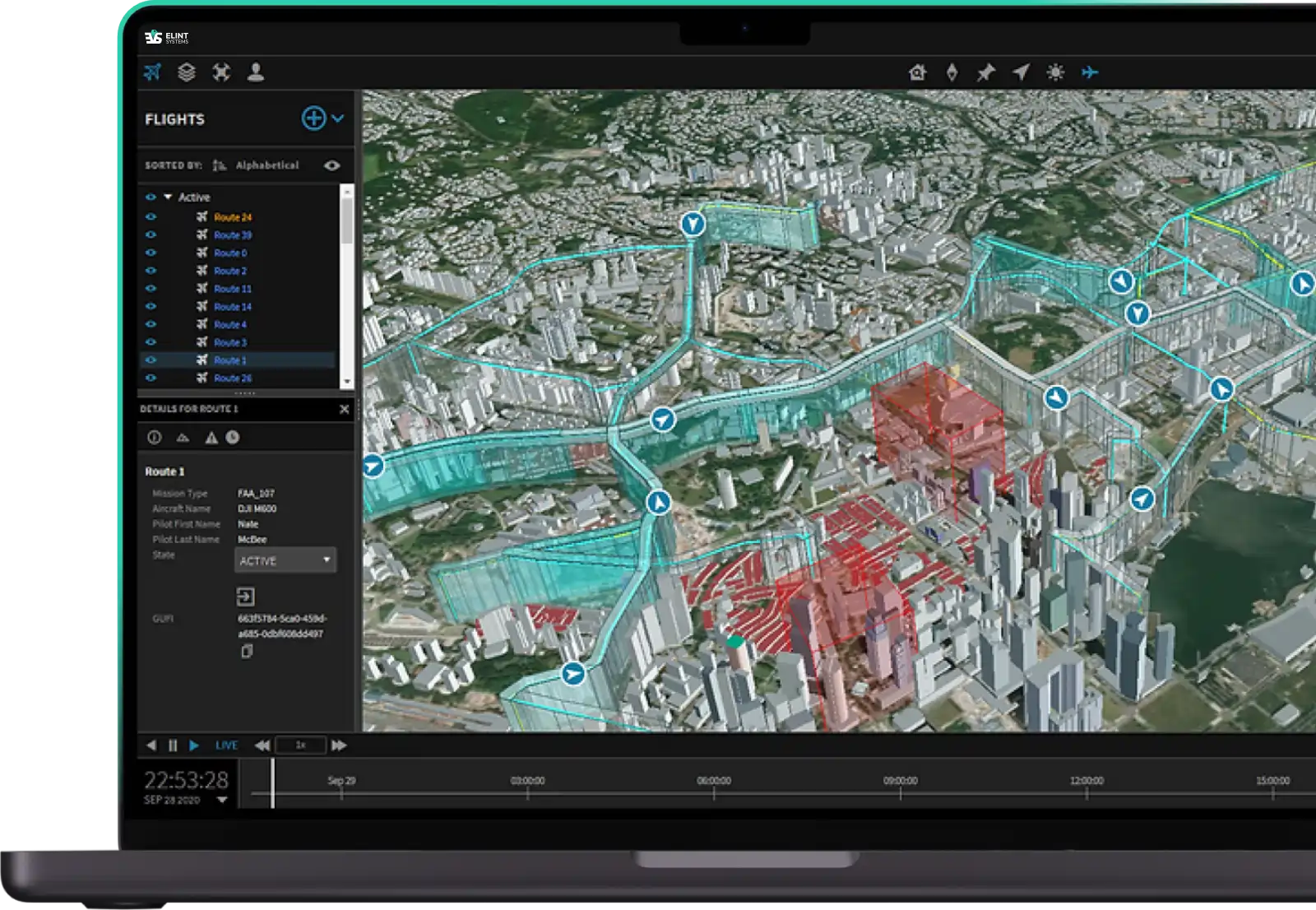Viewport: 1316px width, 910px height.
Task: Toggle the sun lighting icon
Action: pos(1055,72)
